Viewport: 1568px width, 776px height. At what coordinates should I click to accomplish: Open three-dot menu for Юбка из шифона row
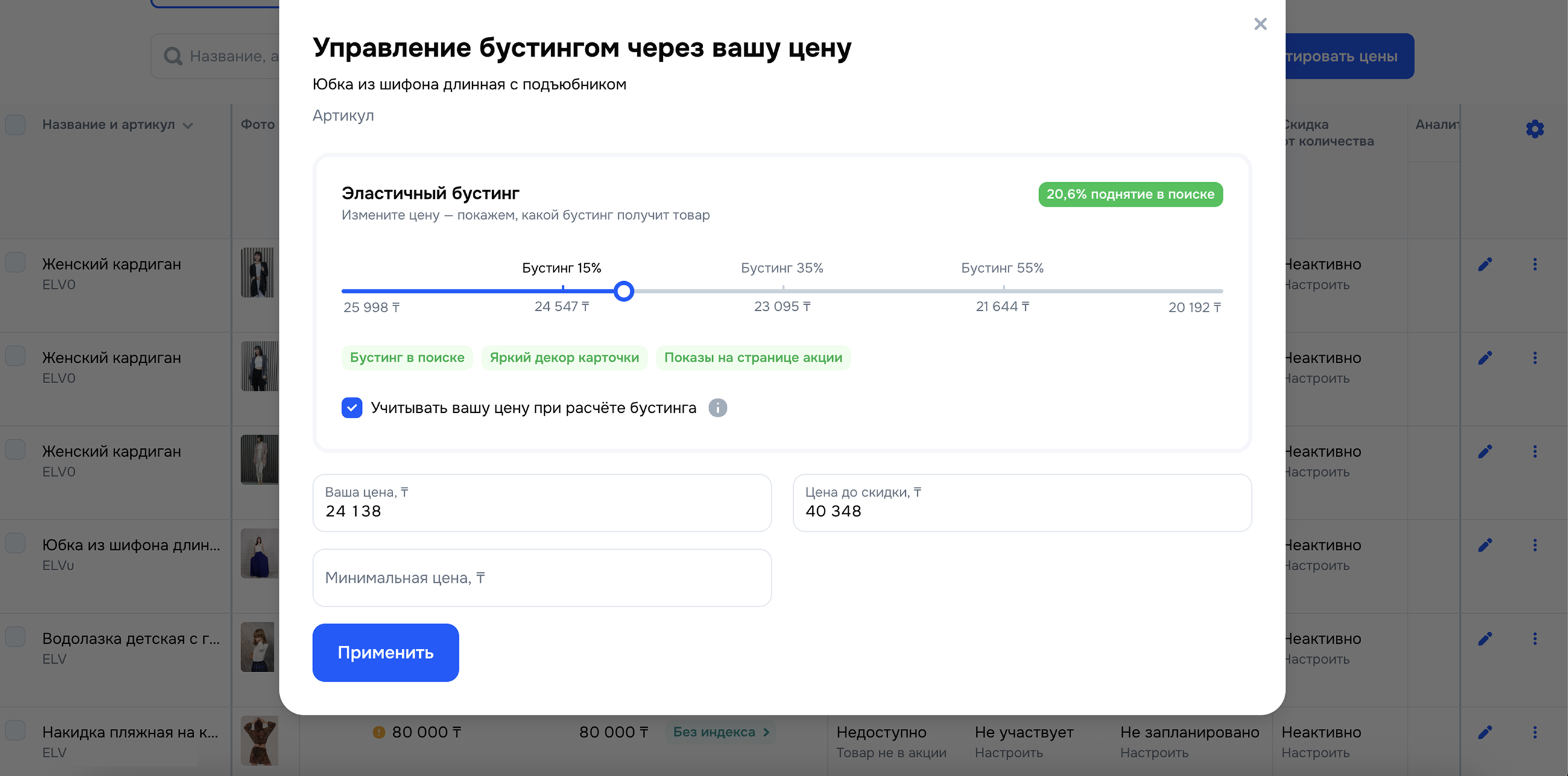tap(1534, 545)
